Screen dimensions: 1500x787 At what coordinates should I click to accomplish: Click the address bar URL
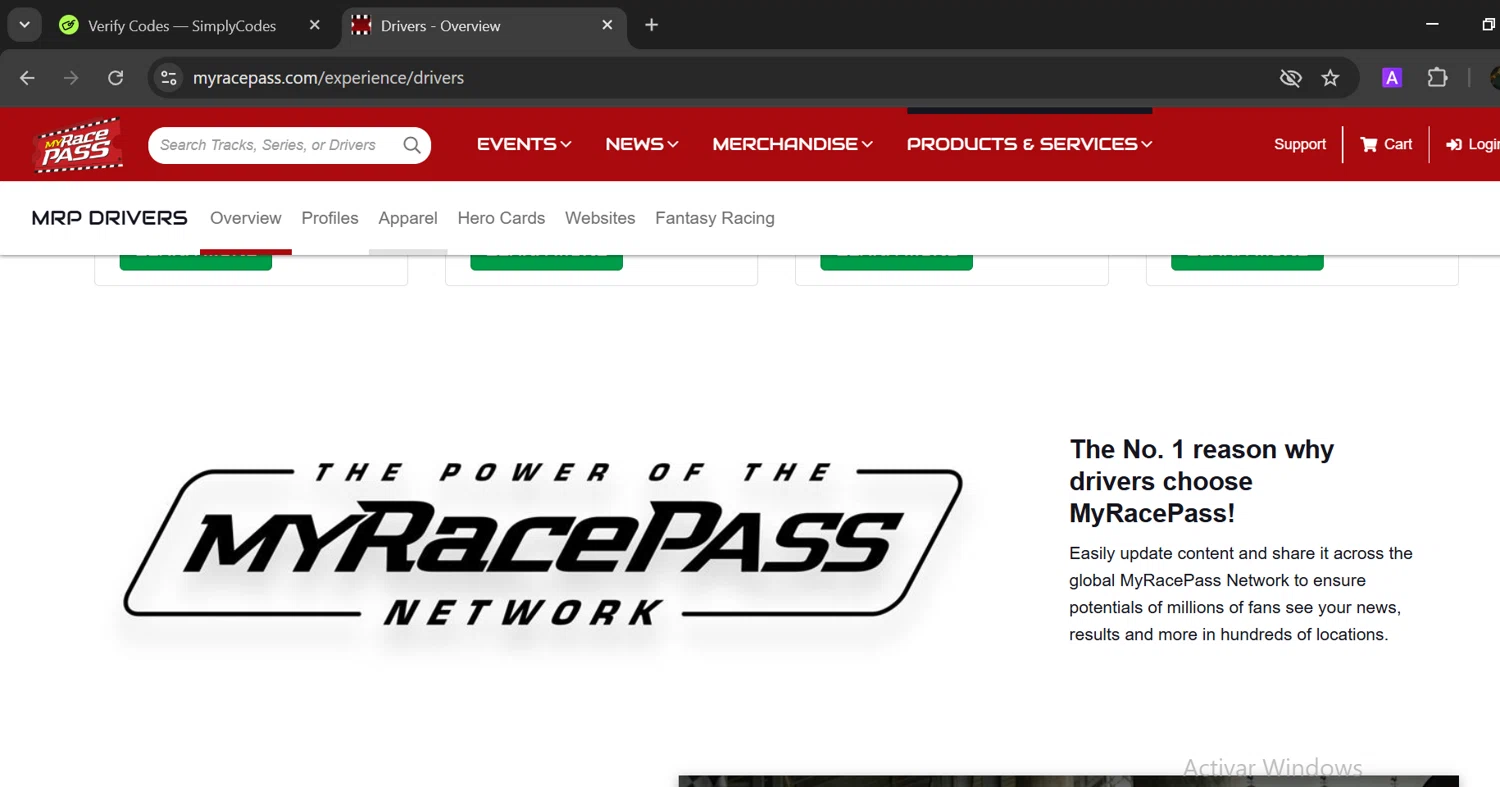(x=328, y=78)
